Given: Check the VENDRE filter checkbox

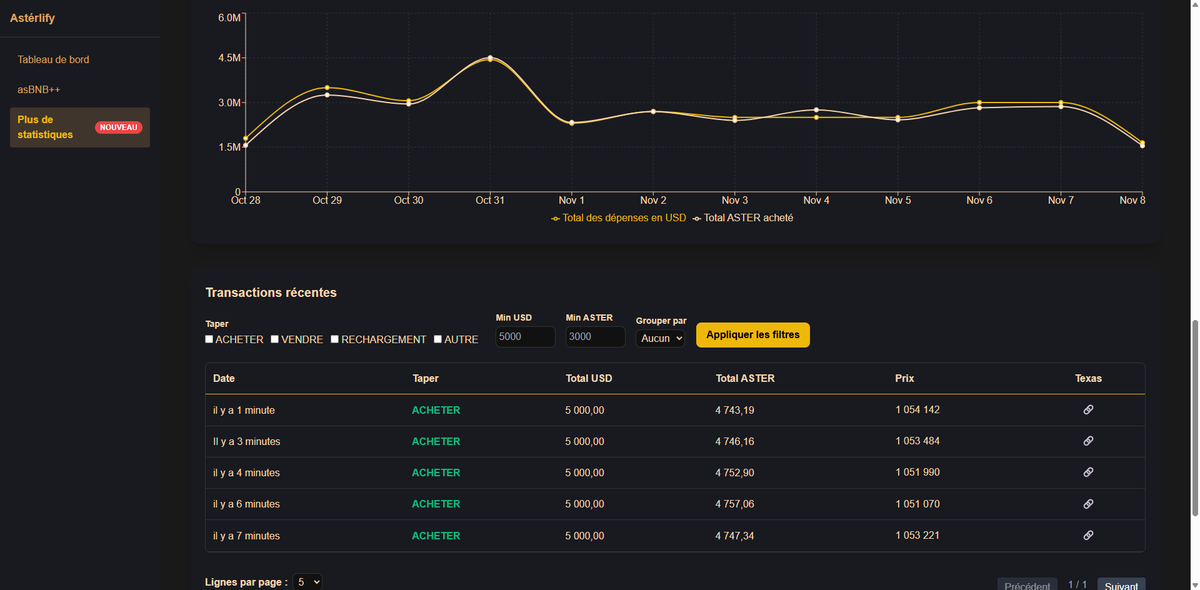Looking at the screenshot, I should (x=275, y=339).
